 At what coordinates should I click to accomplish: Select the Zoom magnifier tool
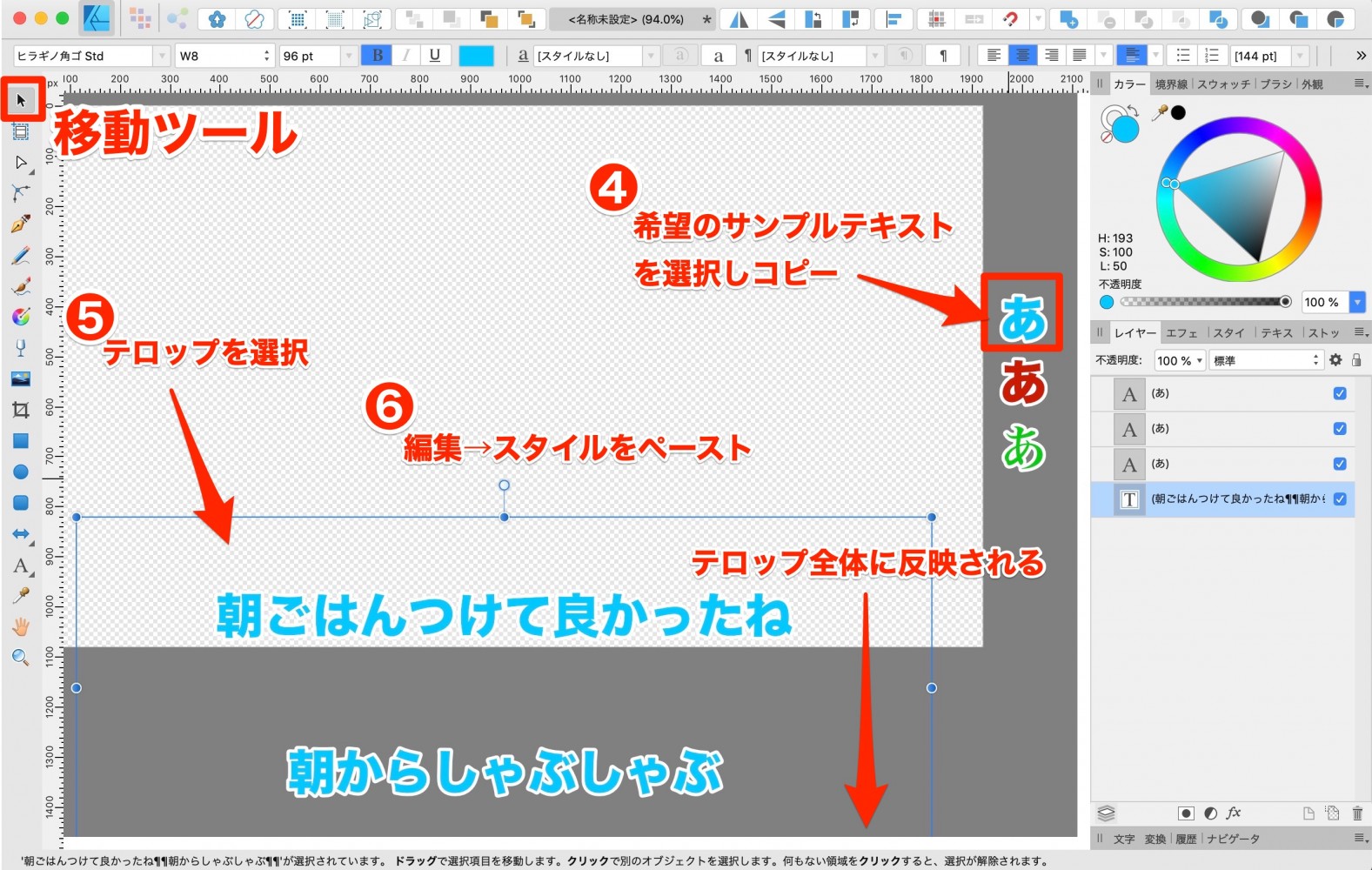click(x=21, y=658)
